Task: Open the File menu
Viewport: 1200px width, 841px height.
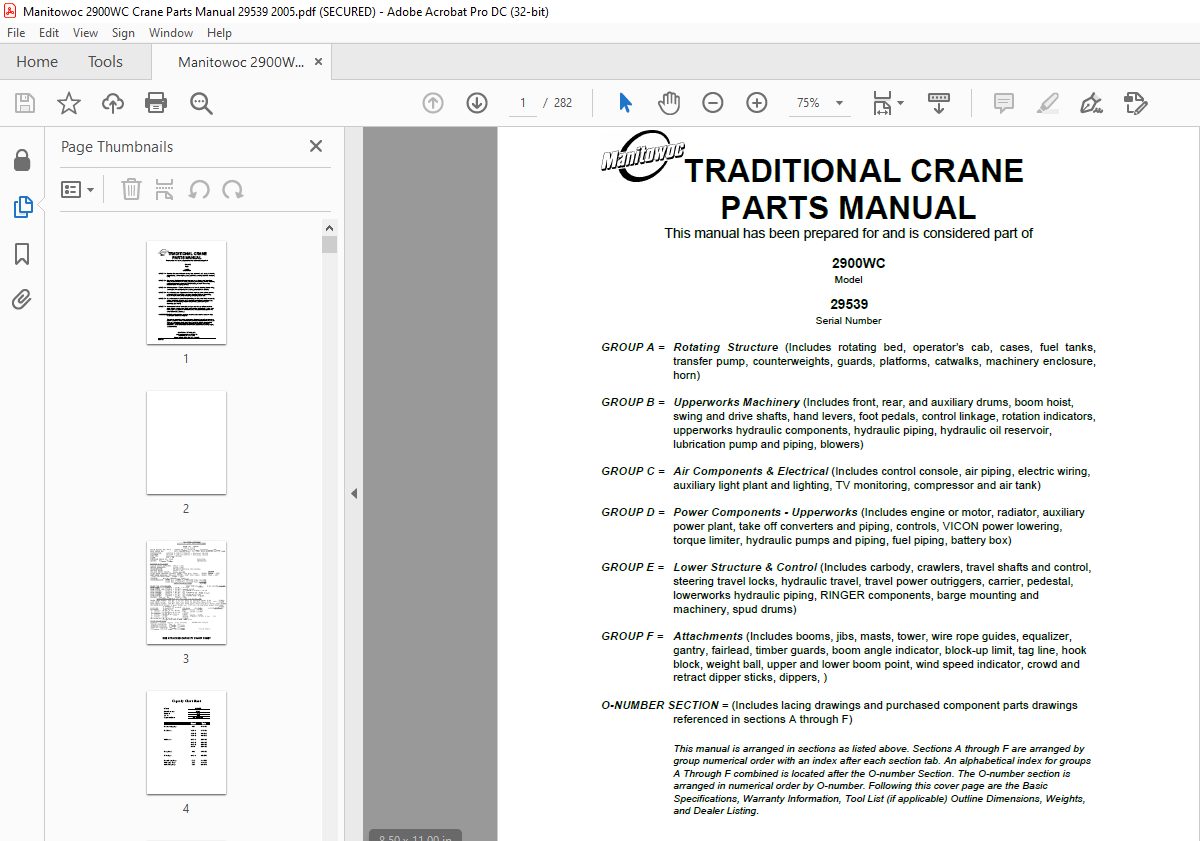Action: point(16,33)
